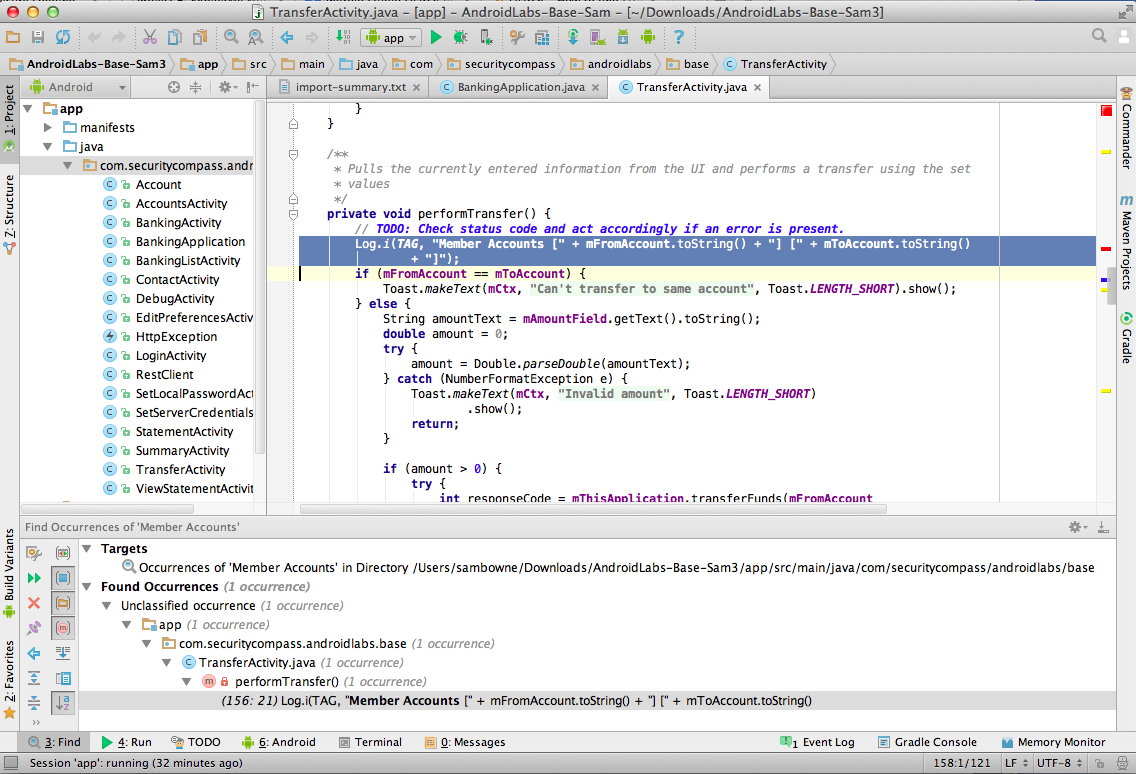This screenshot has width=1136, height=774.
Task: Pin the Find results tab
Action: click(34, 628)
